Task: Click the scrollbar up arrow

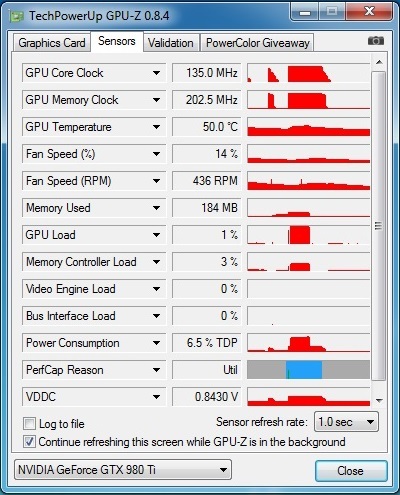Action: [x=379, y=62]
